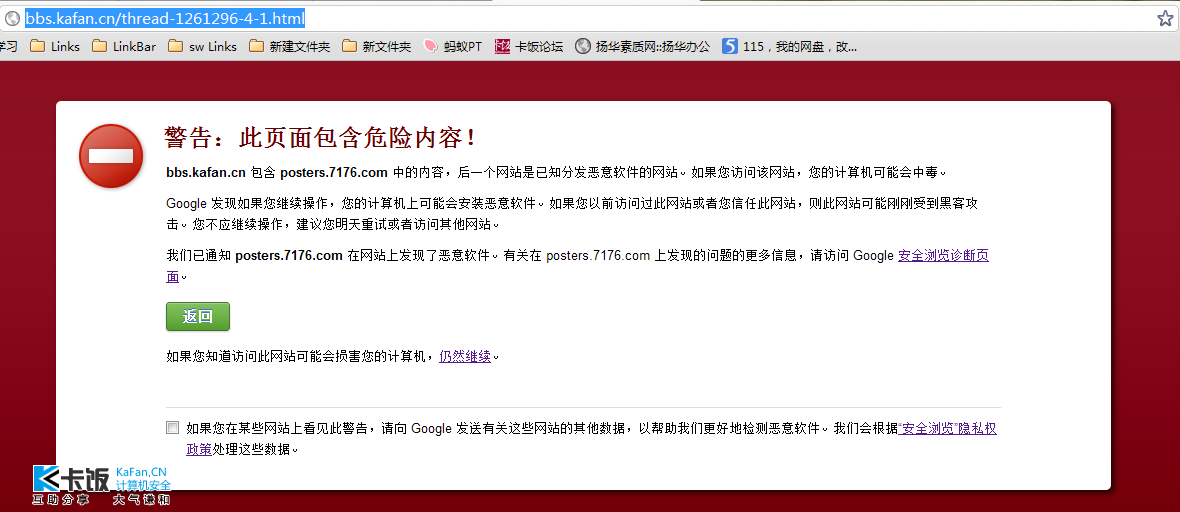Click the warning heading 警告：此页面包含危险内容！

click(x=321, y=137)
